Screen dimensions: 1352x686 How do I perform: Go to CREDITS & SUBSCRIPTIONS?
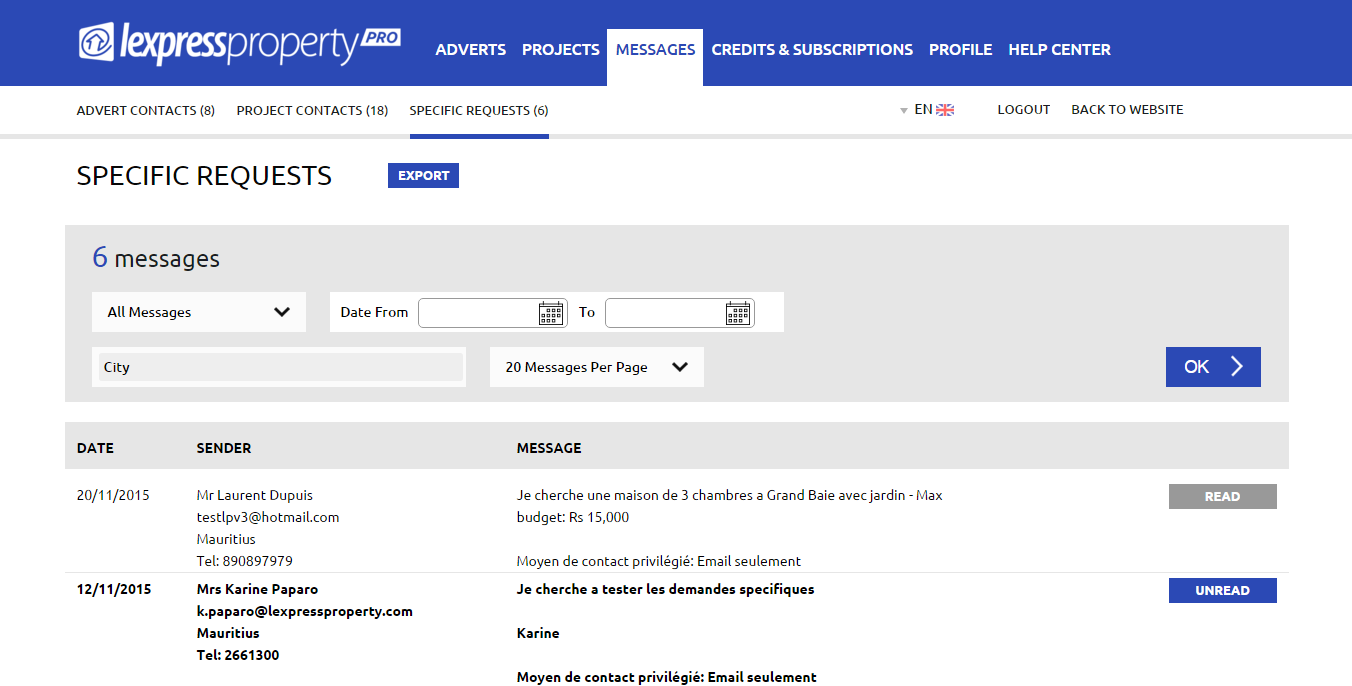click(x=812, y=49)
